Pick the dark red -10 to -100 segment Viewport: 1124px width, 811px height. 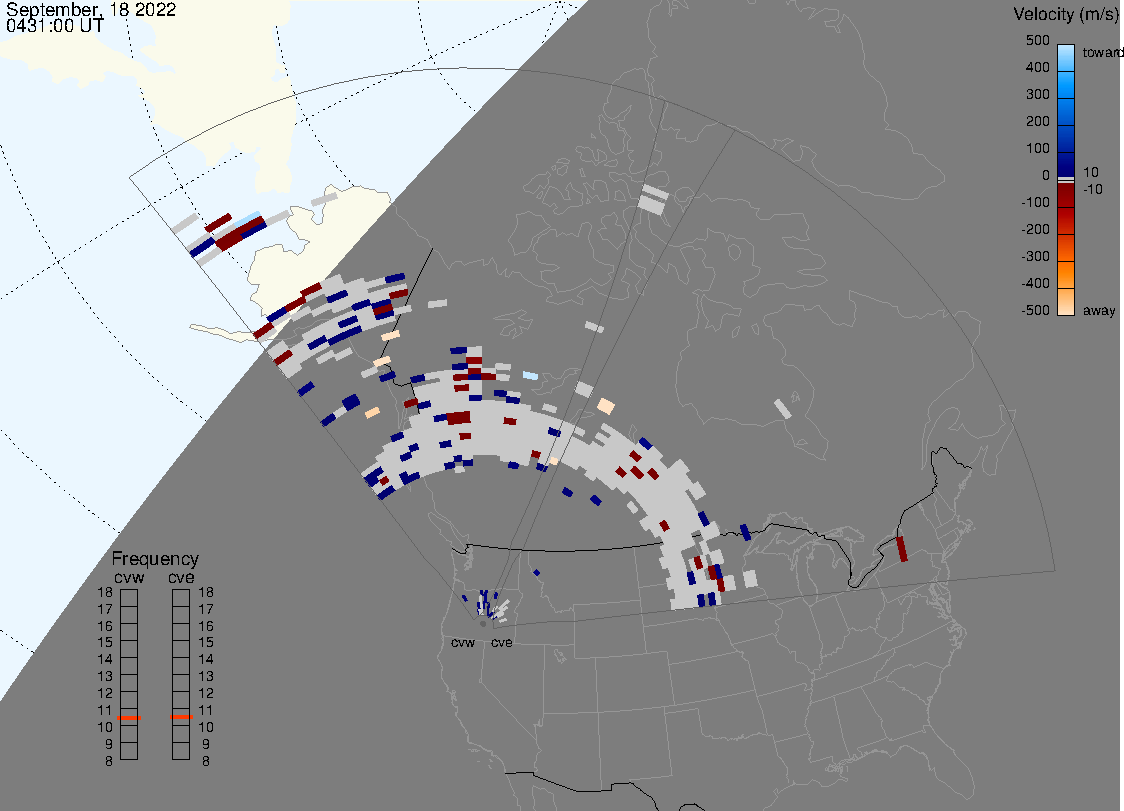click(x=1066, y=196)
